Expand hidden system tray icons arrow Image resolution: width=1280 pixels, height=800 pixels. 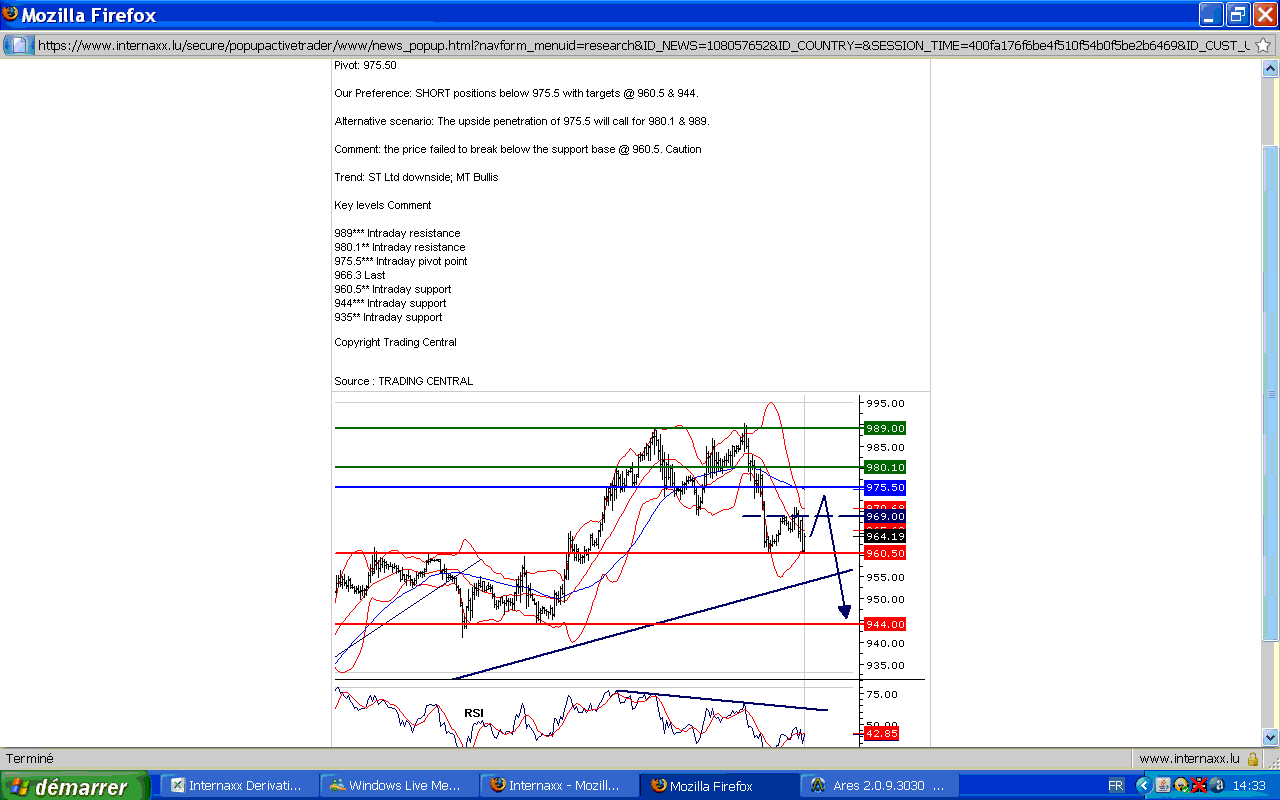click(1144, 786)
